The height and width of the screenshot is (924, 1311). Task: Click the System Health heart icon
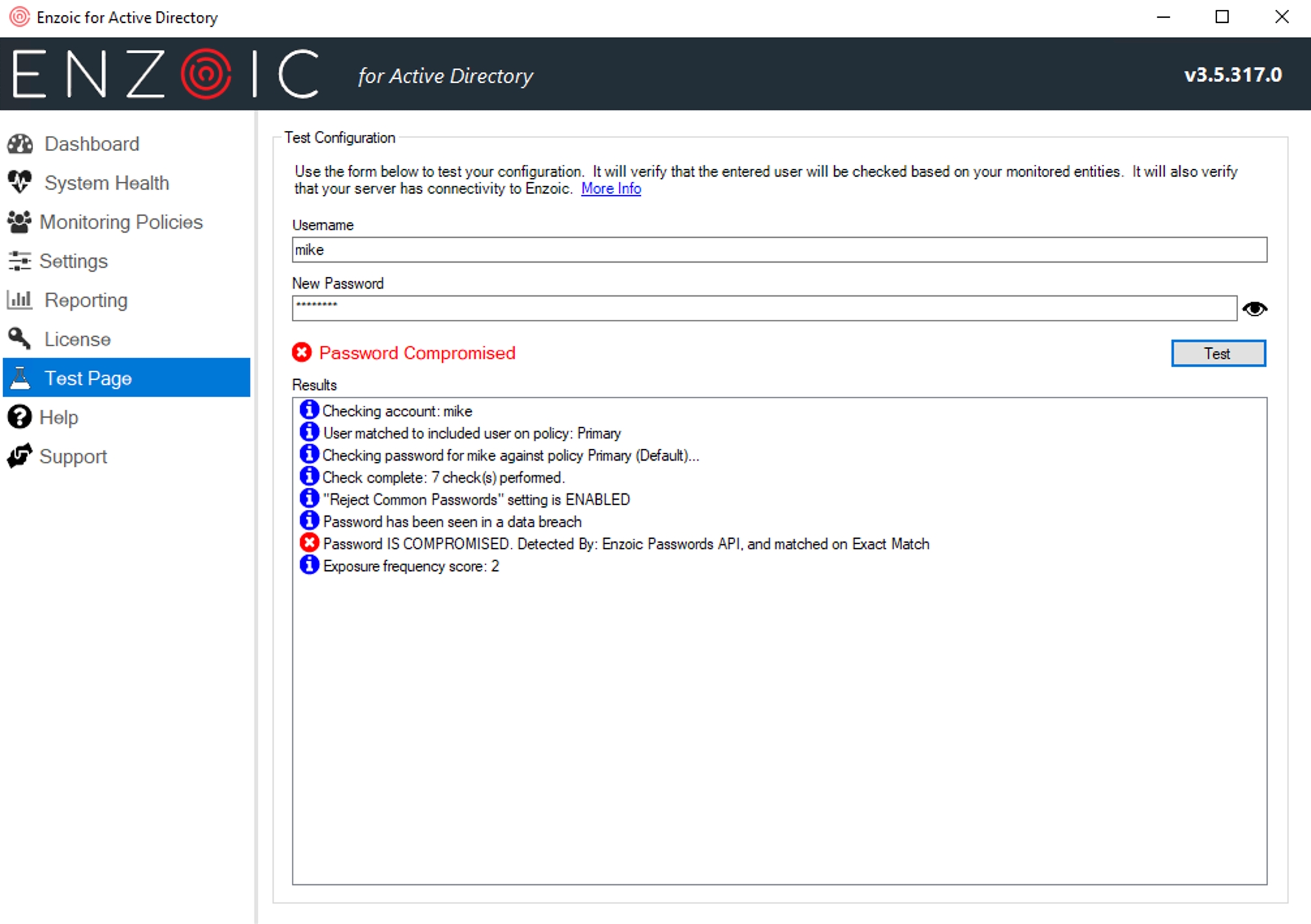[20, 182]
